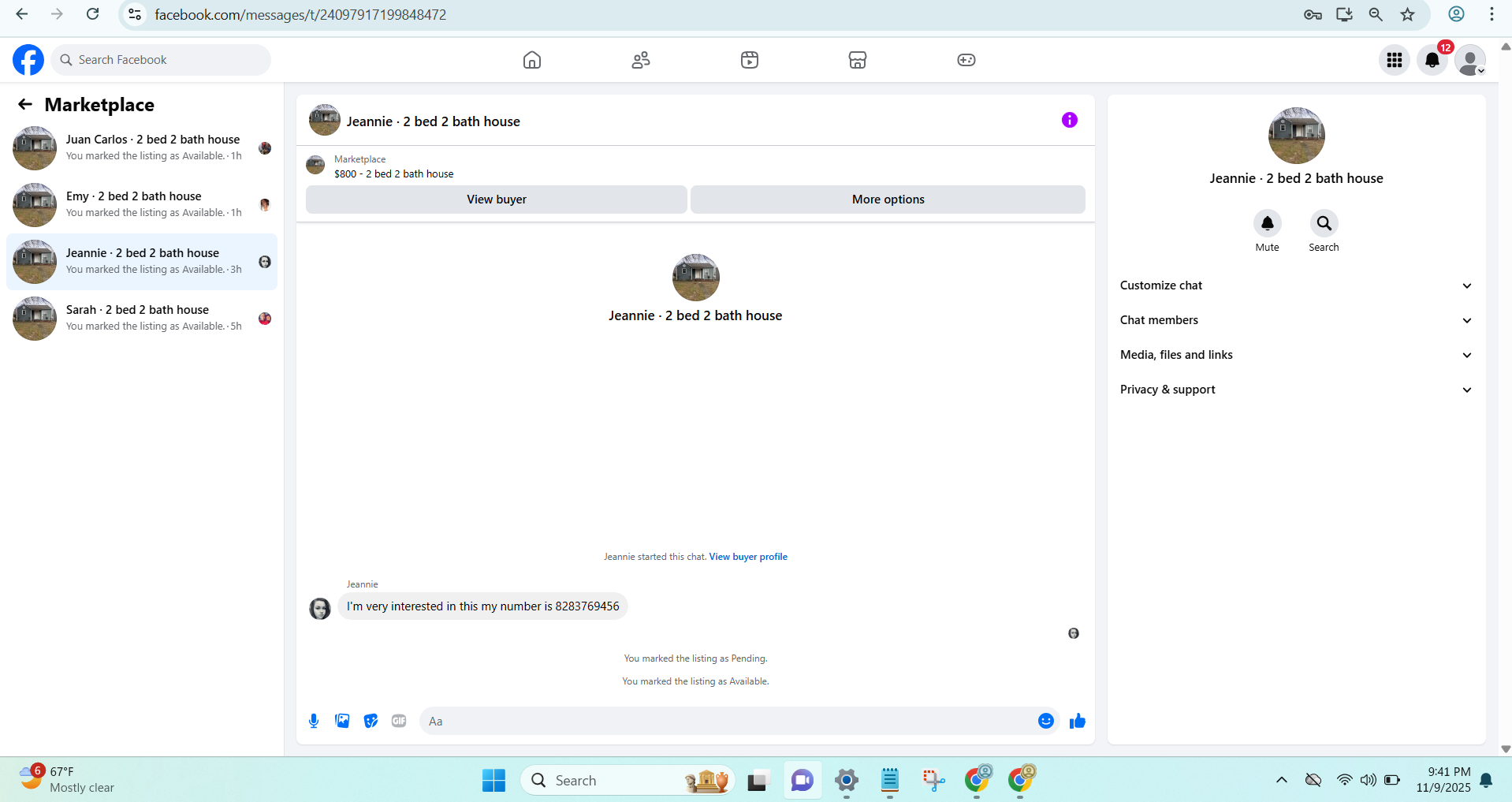Open the Facebook Home tab

(532, 60)
